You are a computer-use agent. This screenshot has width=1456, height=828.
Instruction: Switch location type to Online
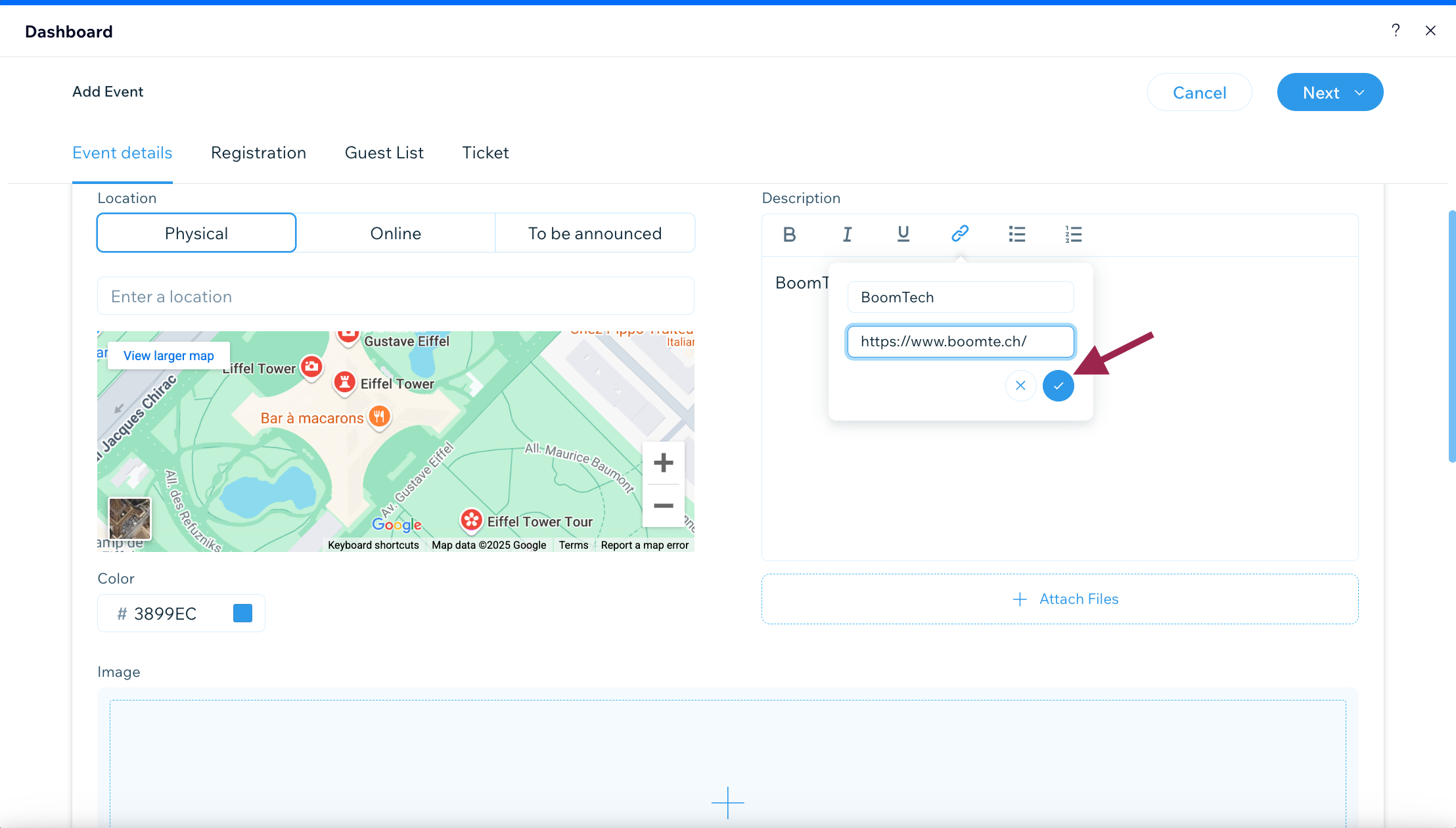(396, 233)
